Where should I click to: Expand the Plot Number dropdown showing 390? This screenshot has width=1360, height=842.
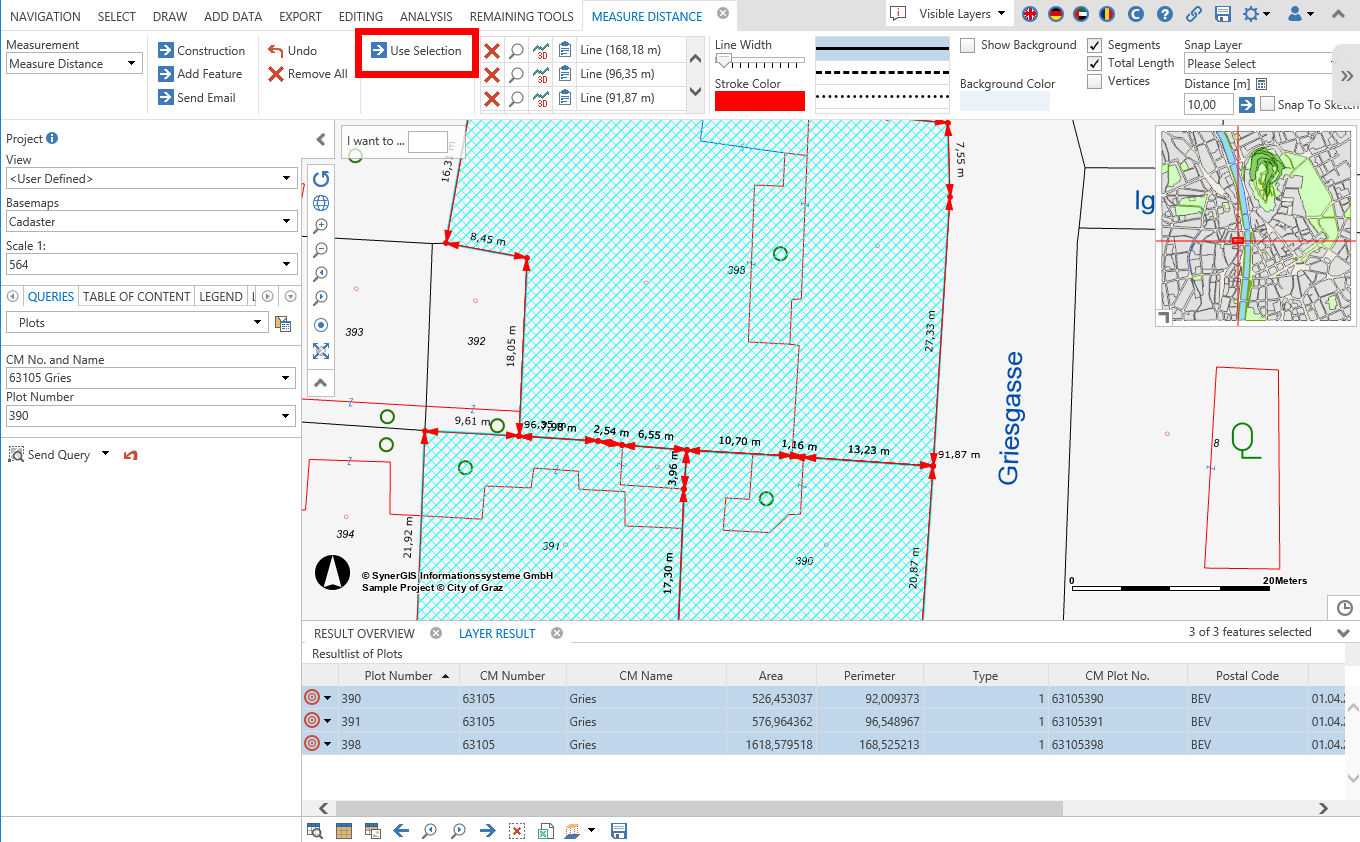(x=150, y=415)
